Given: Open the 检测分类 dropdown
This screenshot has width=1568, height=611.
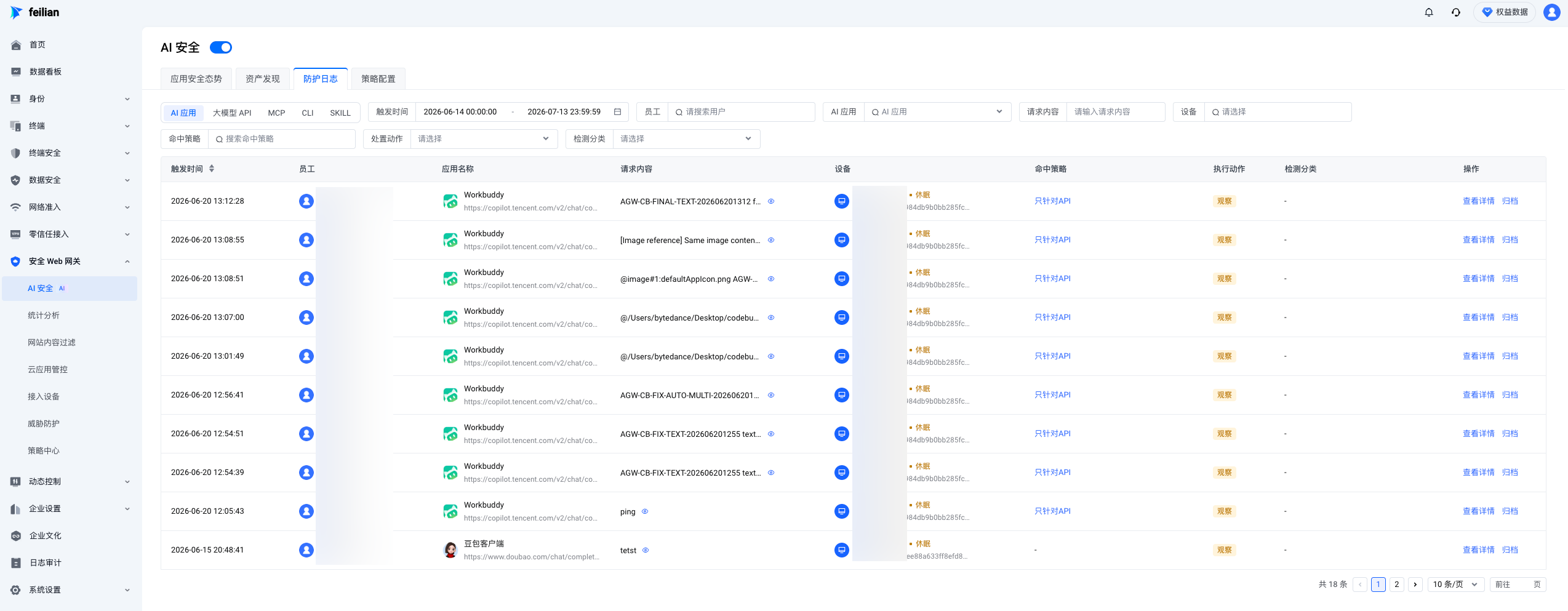Looking at the screenshot, I should [686, 139].
